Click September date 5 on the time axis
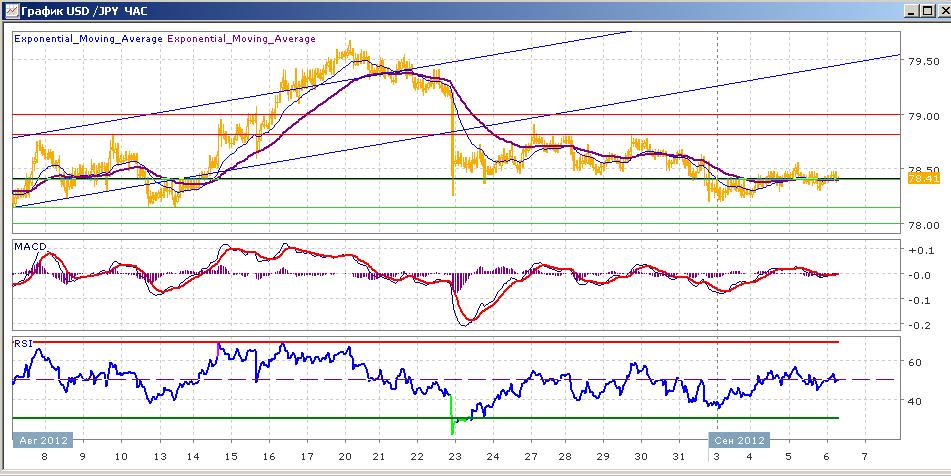This screenshot has width=951, height=476. [x=789, y=457]
